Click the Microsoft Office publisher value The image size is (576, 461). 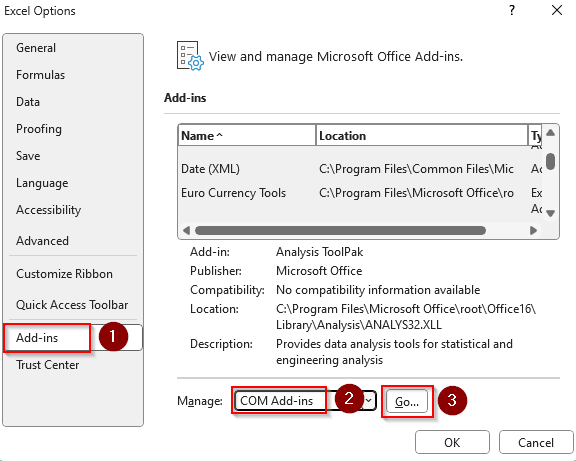click(319, 271)
